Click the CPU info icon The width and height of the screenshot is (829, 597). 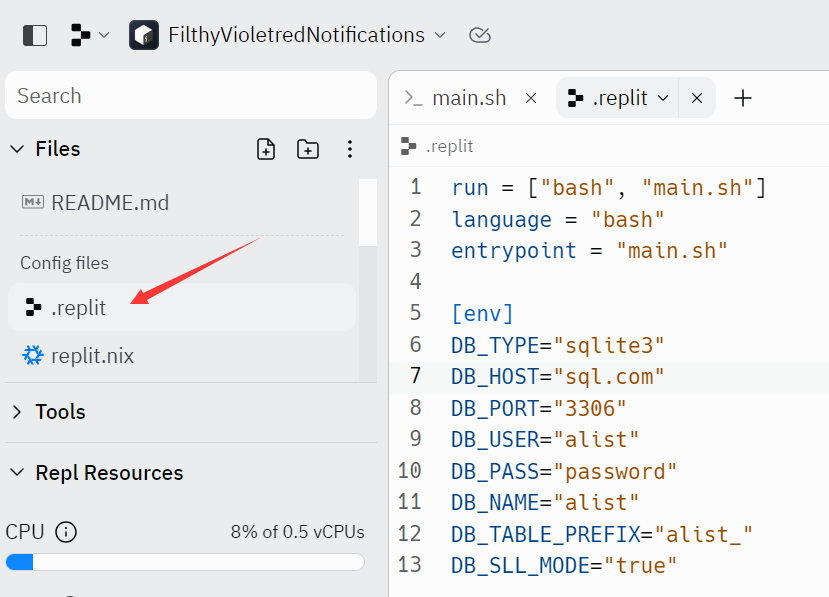pos(66,532)
